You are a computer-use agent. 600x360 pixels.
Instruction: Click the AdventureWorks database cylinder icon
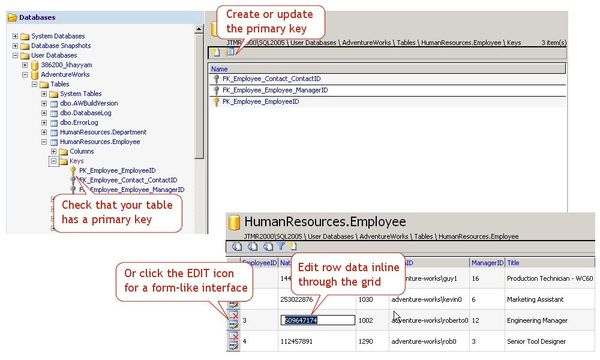click(x=35, y=75)
